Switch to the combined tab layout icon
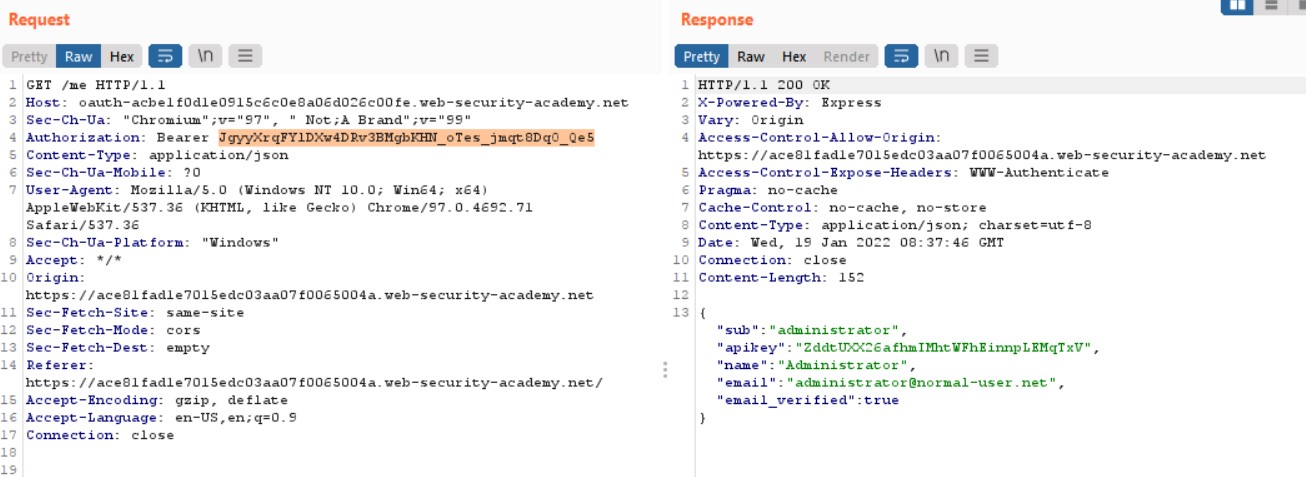The height and width of the screenshot is (477, 1306). pos(1300,5)
